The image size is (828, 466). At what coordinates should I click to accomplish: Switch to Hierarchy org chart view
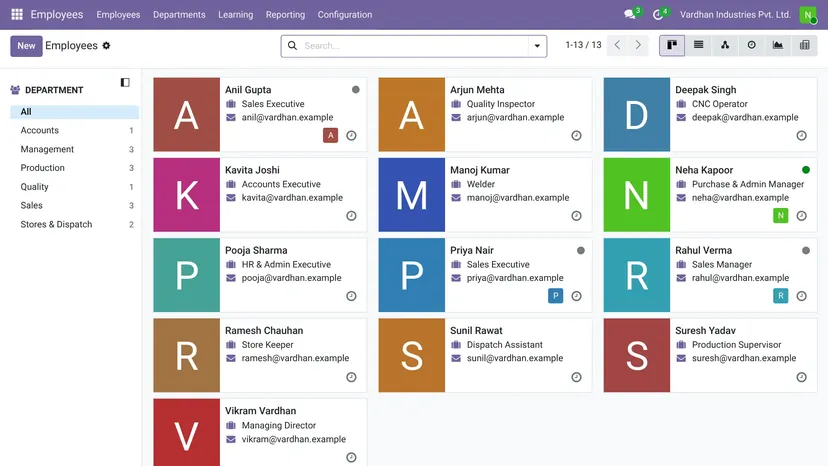point(725,45)
